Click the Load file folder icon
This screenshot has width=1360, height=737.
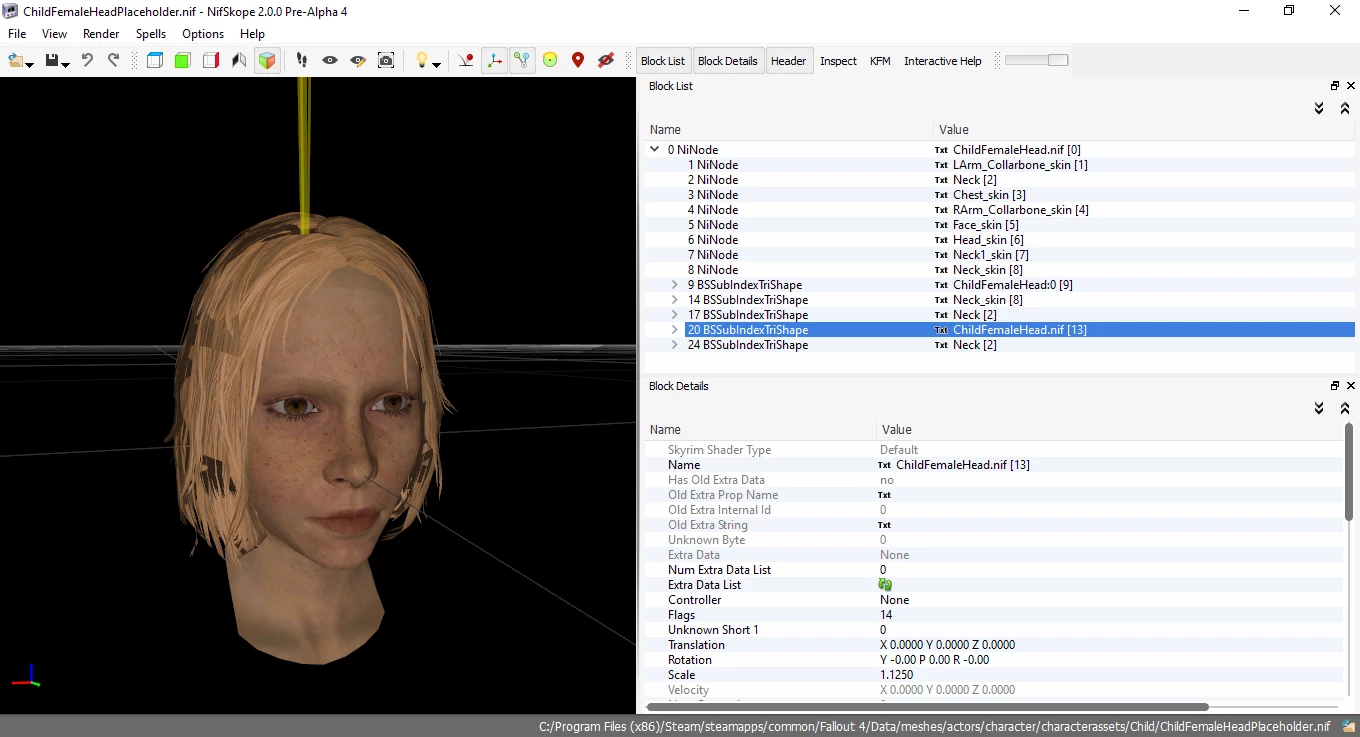coord(16,61)
